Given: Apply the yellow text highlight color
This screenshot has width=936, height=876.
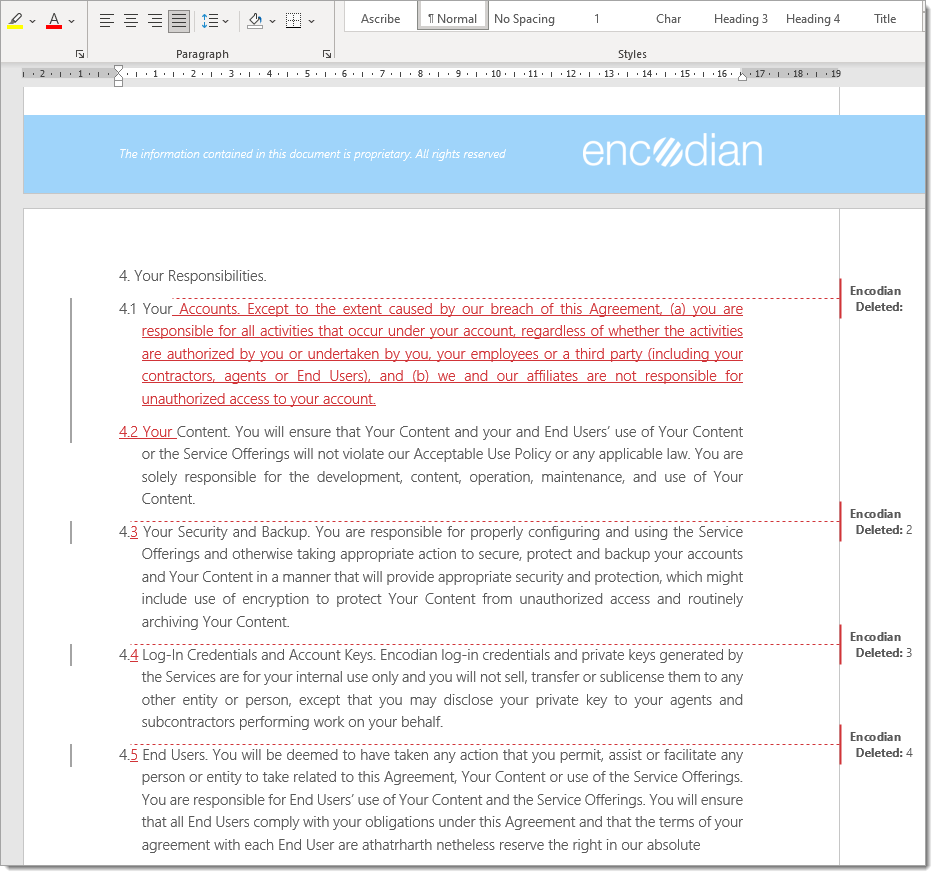Looking at the screenshot, I should tap(16, 21).
